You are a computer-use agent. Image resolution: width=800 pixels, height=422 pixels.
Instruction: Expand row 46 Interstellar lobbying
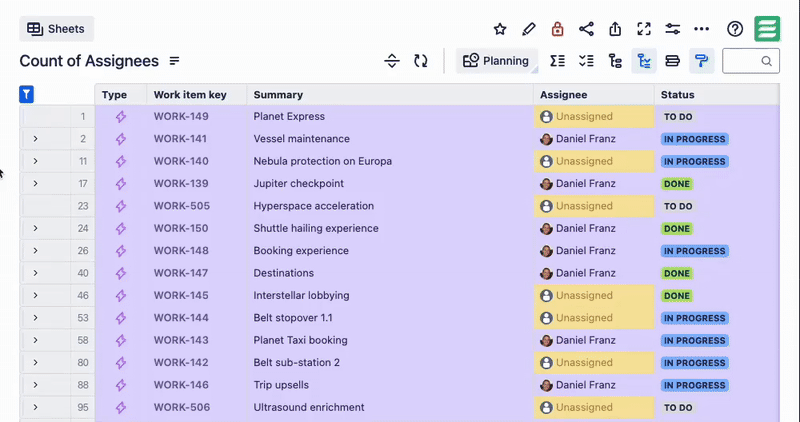tap(35, 295)
